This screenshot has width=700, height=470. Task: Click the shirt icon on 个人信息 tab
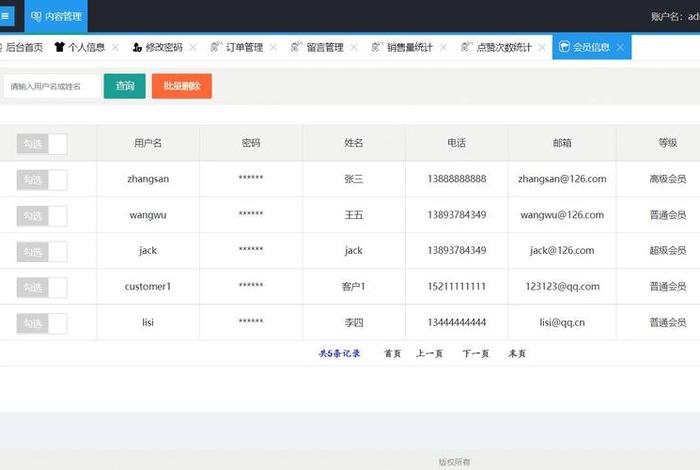[x=59, y=47]
